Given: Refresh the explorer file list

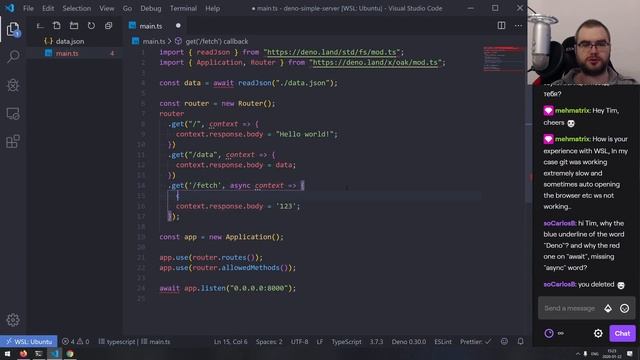Looking at the screenshot, I should pyautogui.click(x=91, y=26).
